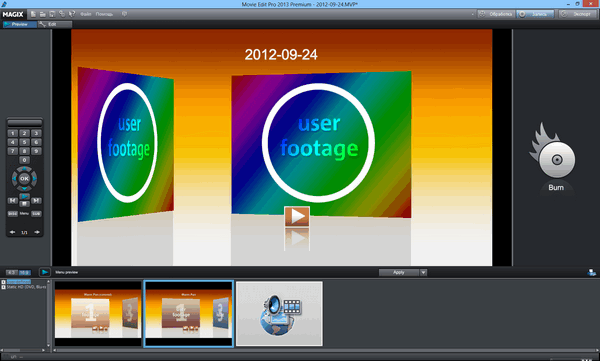Image resolution: width=600 pixels, height=361 pixels.
Task: Click the orange play button in preview
Action: pyautogui.click(x=297, y=216)
